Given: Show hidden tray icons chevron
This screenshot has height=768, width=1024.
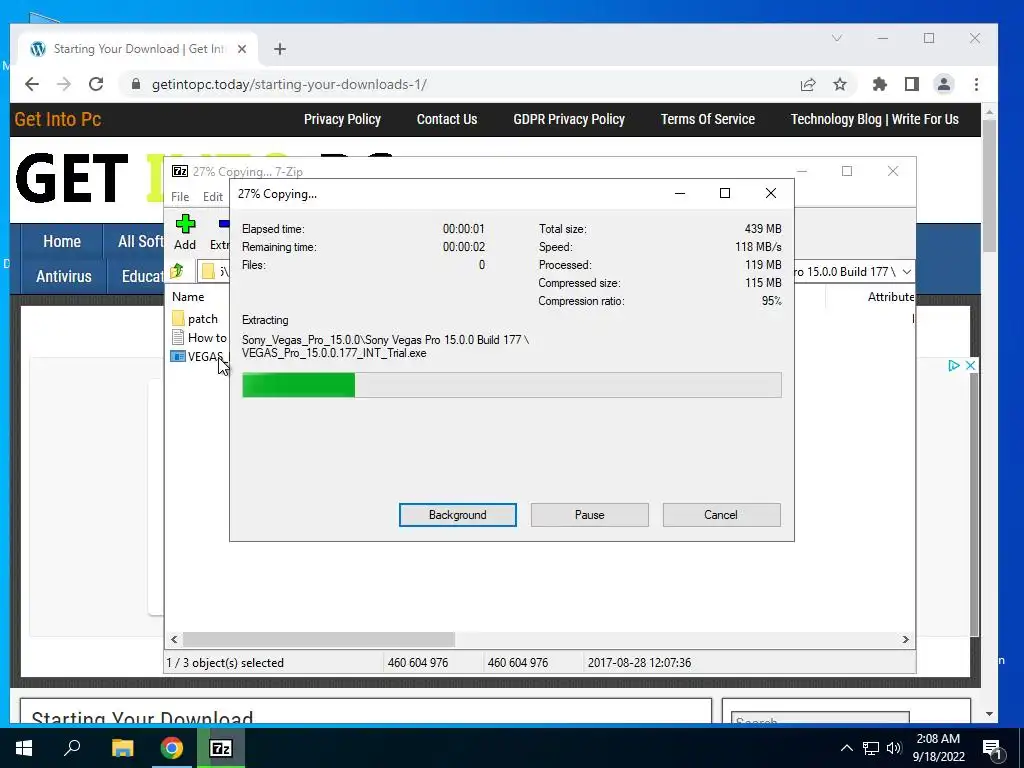Looking at the screenshot, I should click(x=846, y=748).
